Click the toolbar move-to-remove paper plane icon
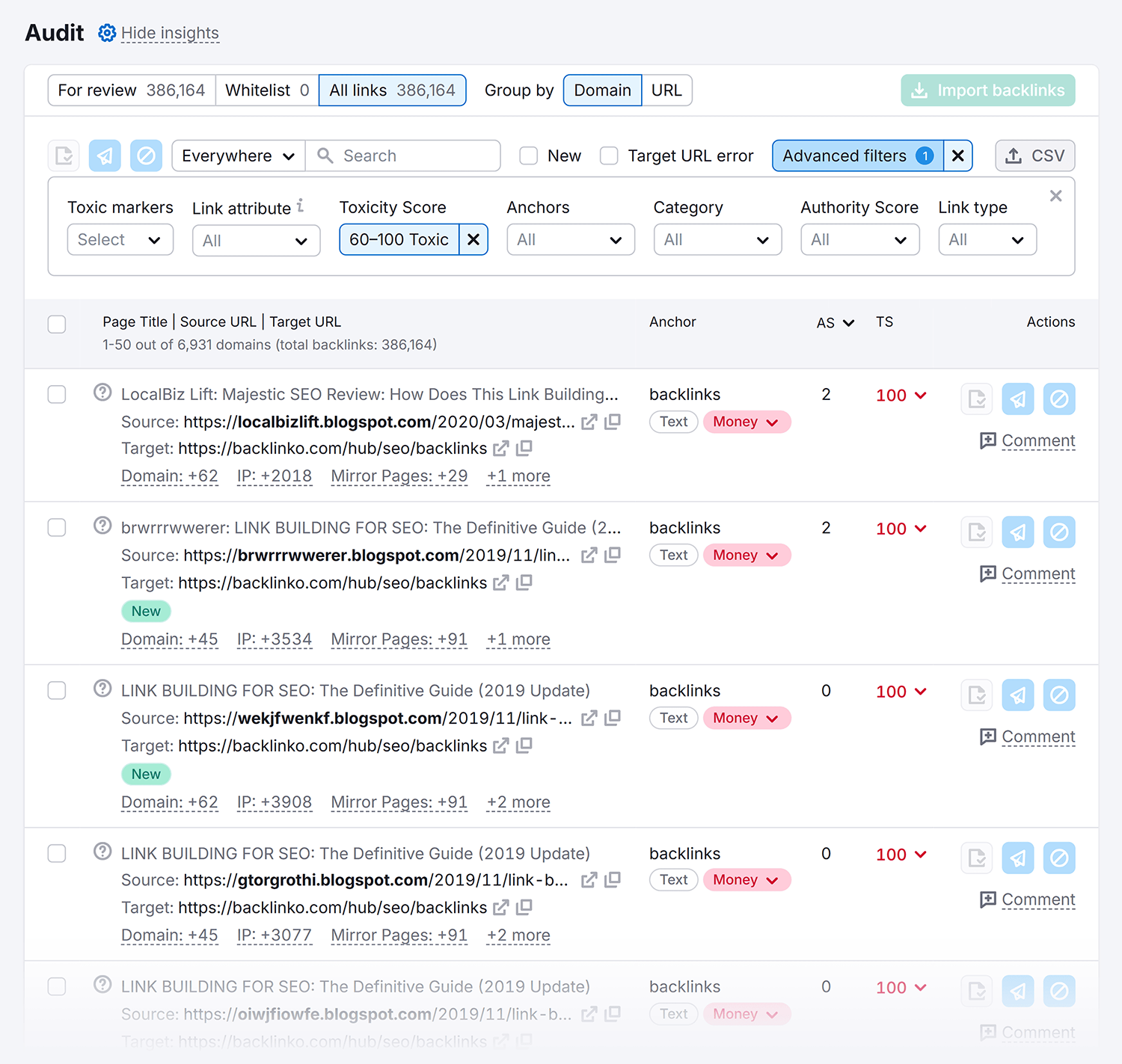Screen dimensions: 1122x1064 pos(105,156)
